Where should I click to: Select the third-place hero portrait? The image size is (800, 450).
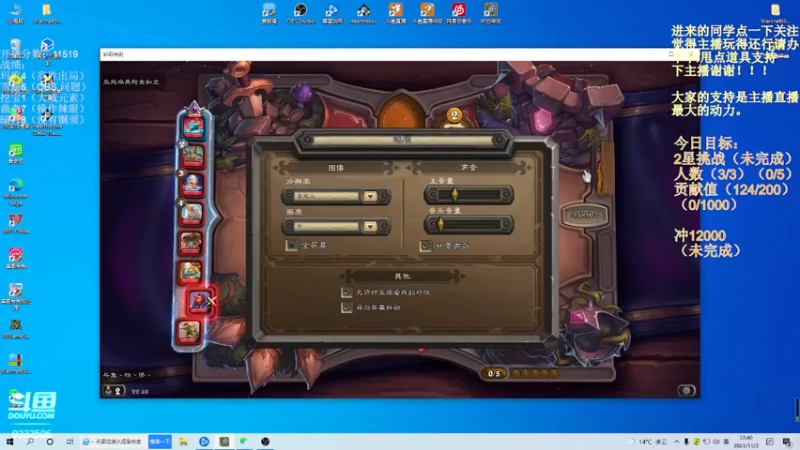coord(192,185)
